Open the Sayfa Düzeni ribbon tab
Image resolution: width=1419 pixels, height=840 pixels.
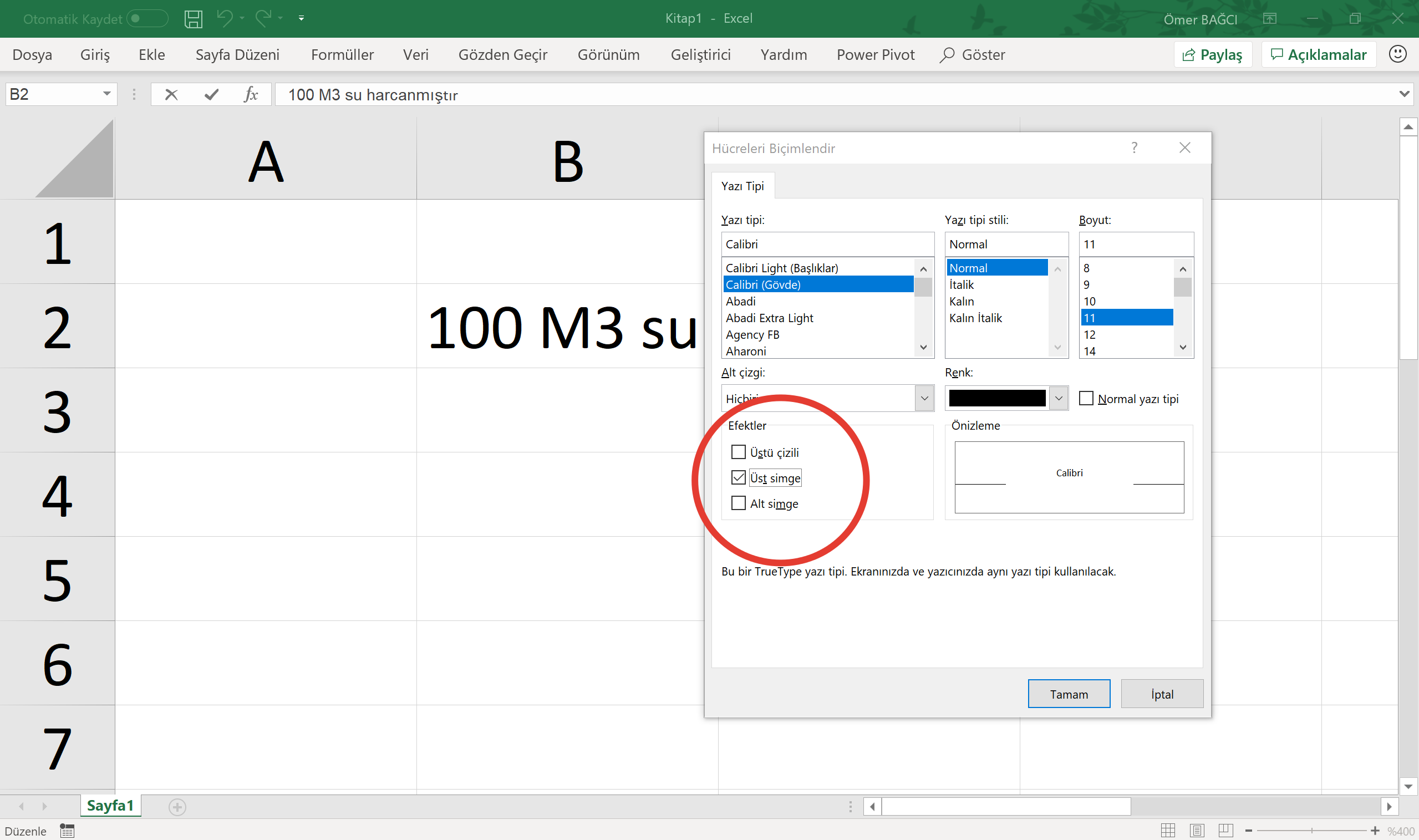[x=237, y=55]
